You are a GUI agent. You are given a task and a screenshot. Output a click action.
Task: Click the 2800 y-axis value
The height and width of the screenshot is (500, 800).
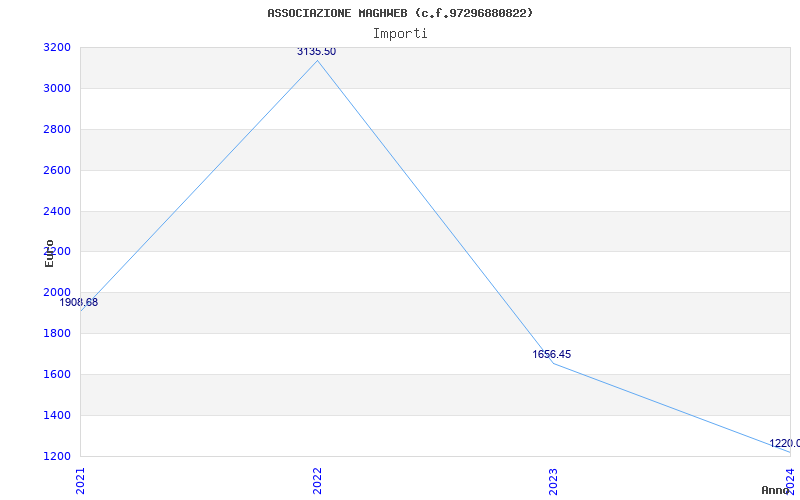click(57, 130)
